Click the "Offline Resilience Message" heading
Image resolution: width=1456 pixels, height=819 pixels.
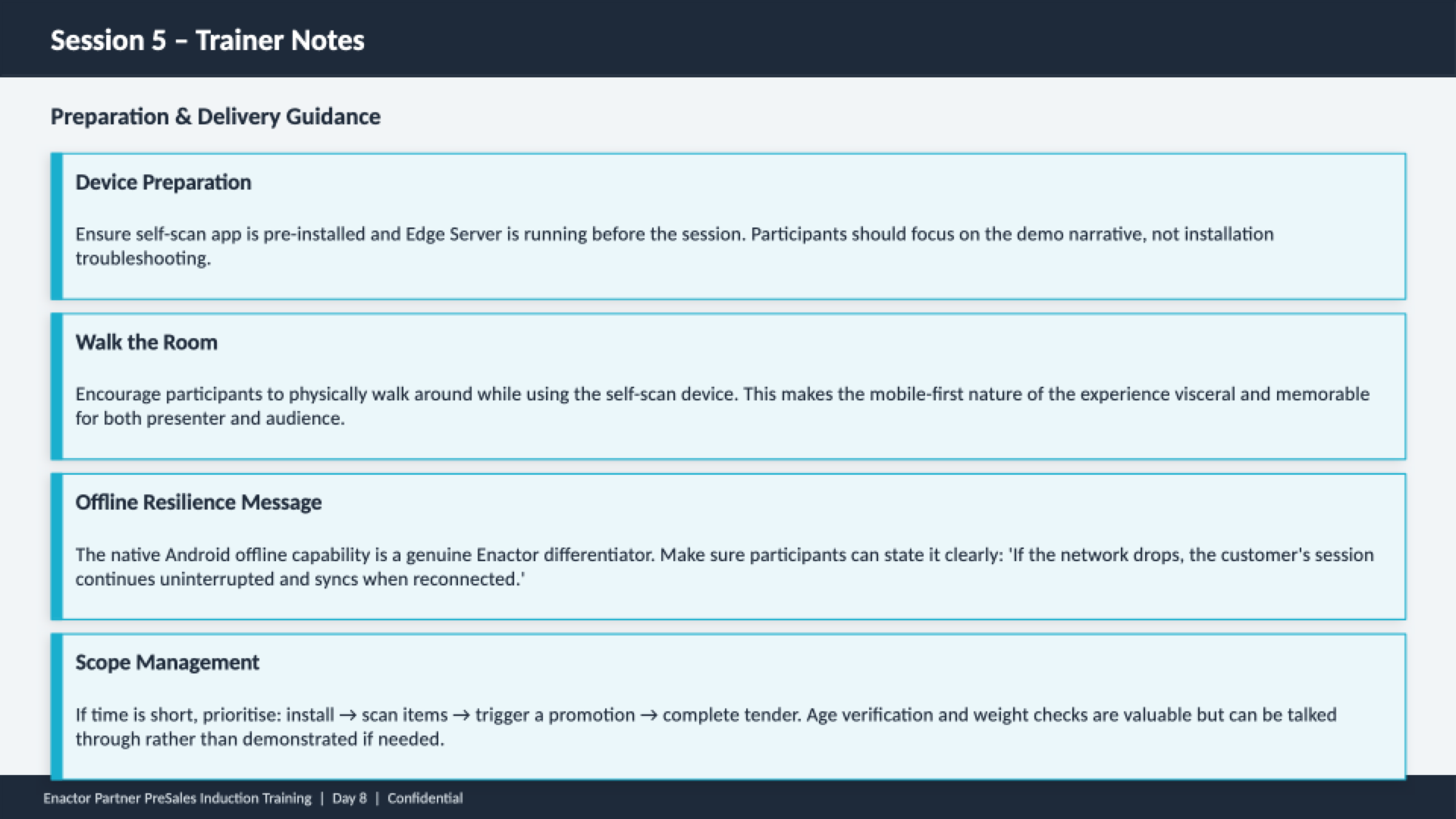coord(198,503)
